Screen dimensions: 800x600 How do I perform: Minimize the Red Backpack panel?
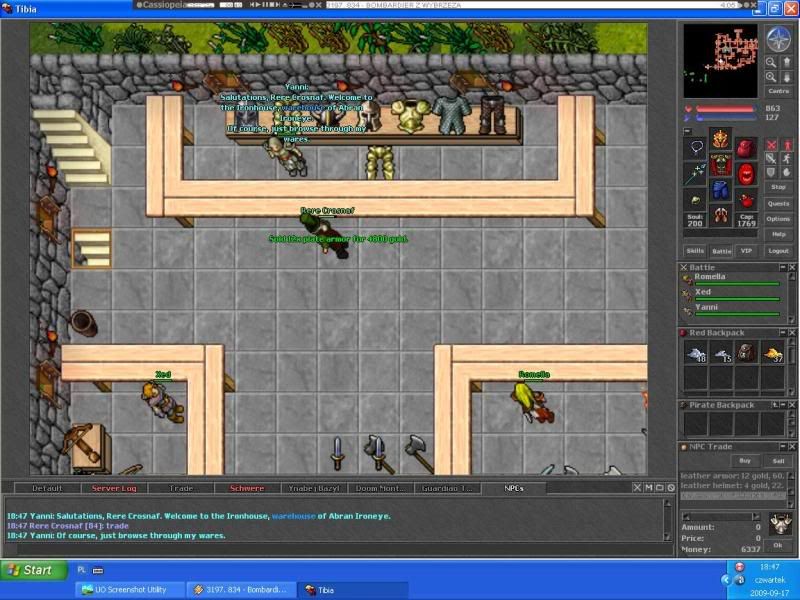(783, 333)
